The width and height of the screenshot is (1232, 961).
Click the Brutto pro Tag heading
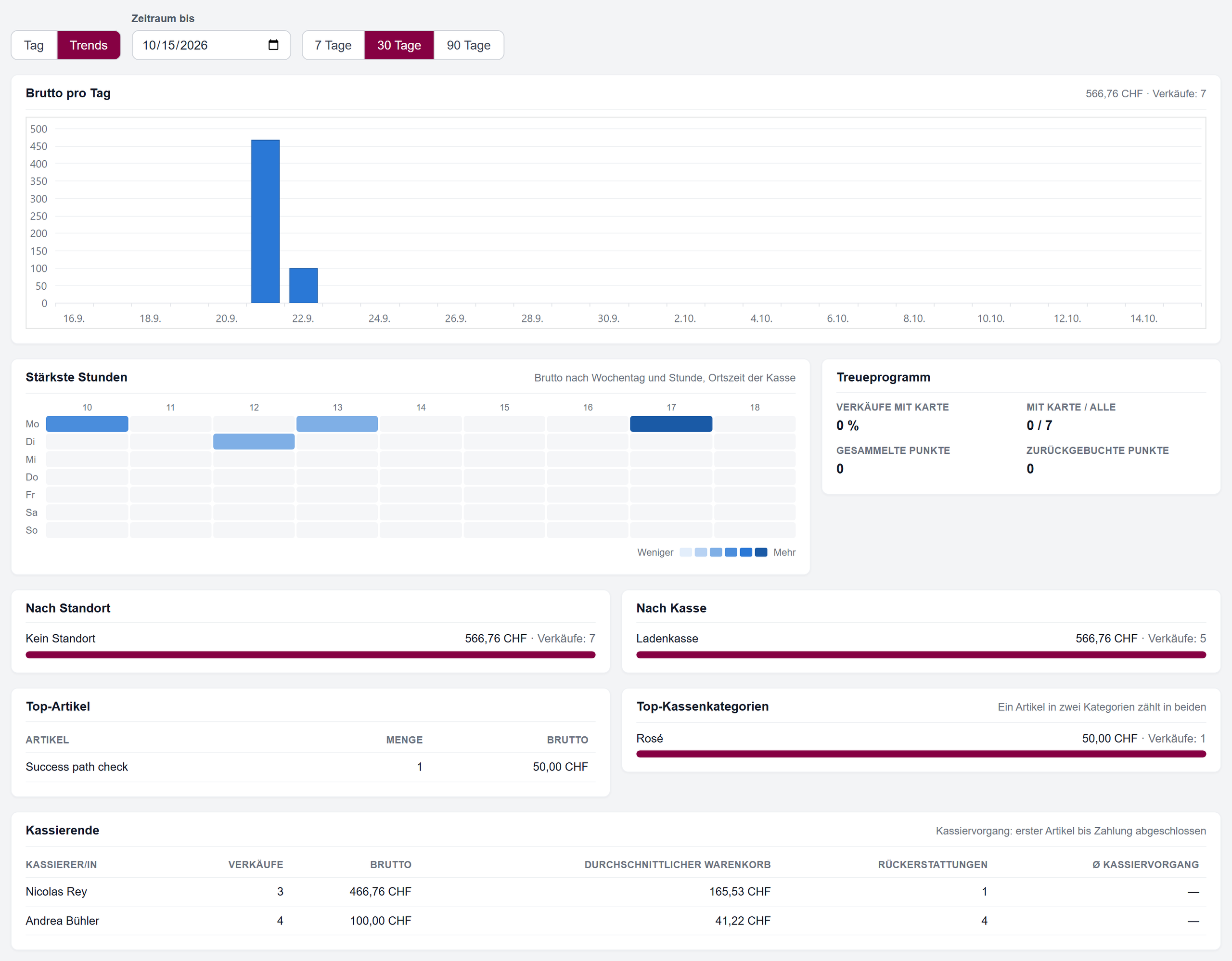[x=68, y=93]
